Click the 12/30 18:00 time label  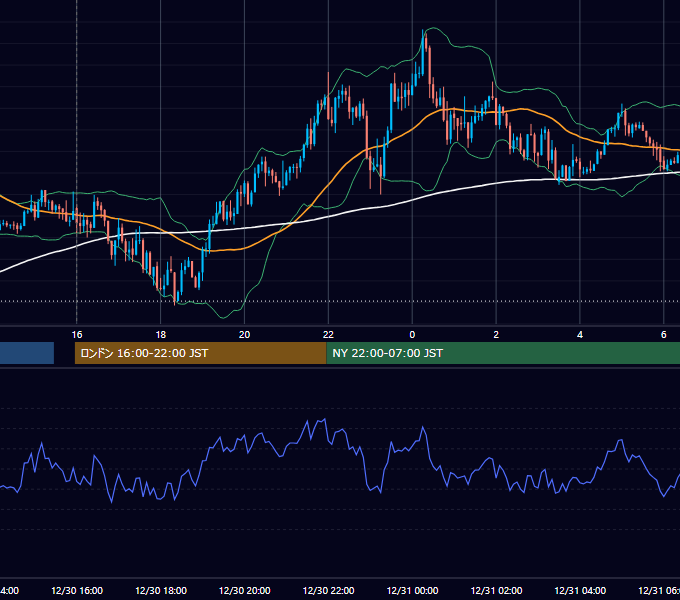[161, 590]
